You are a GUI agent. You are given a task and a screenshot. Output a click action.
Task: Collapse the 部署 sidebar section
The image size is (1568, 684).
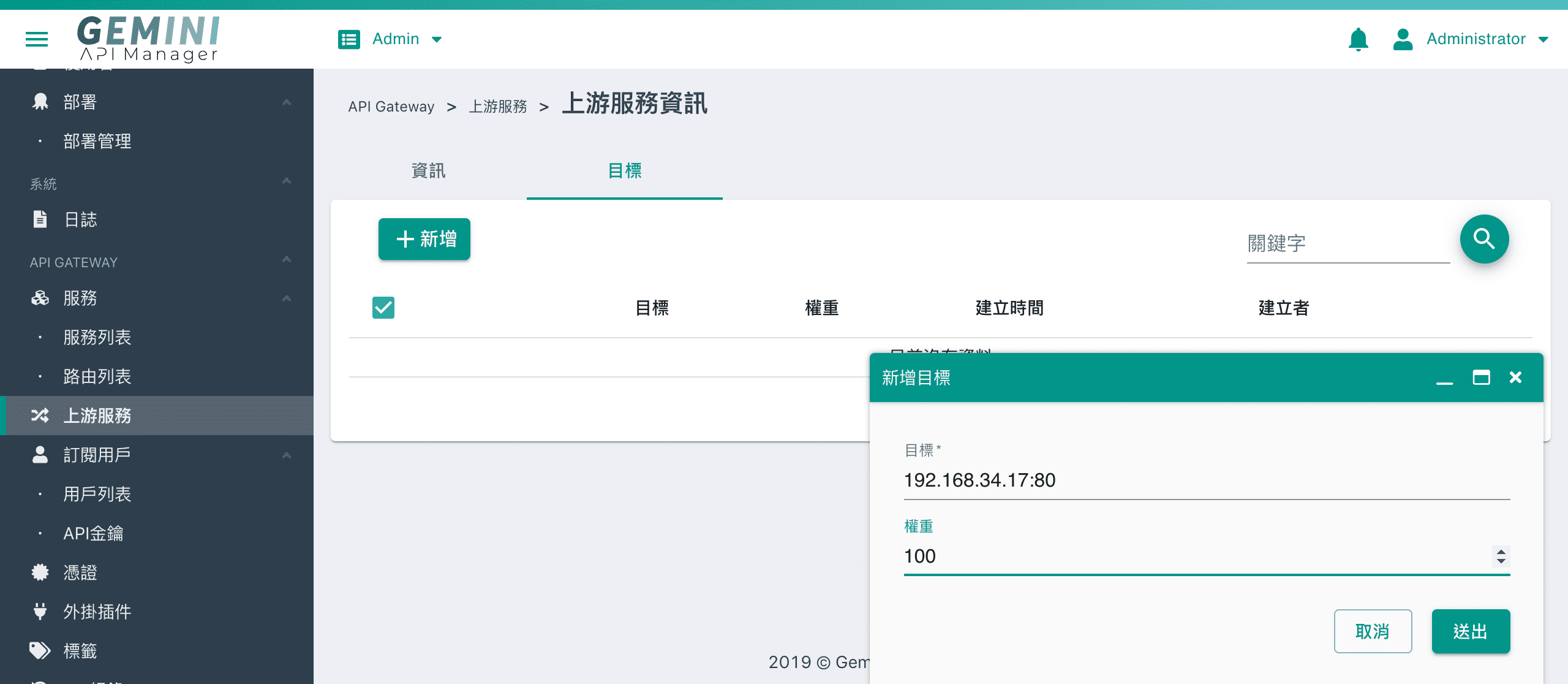[287, 102]
